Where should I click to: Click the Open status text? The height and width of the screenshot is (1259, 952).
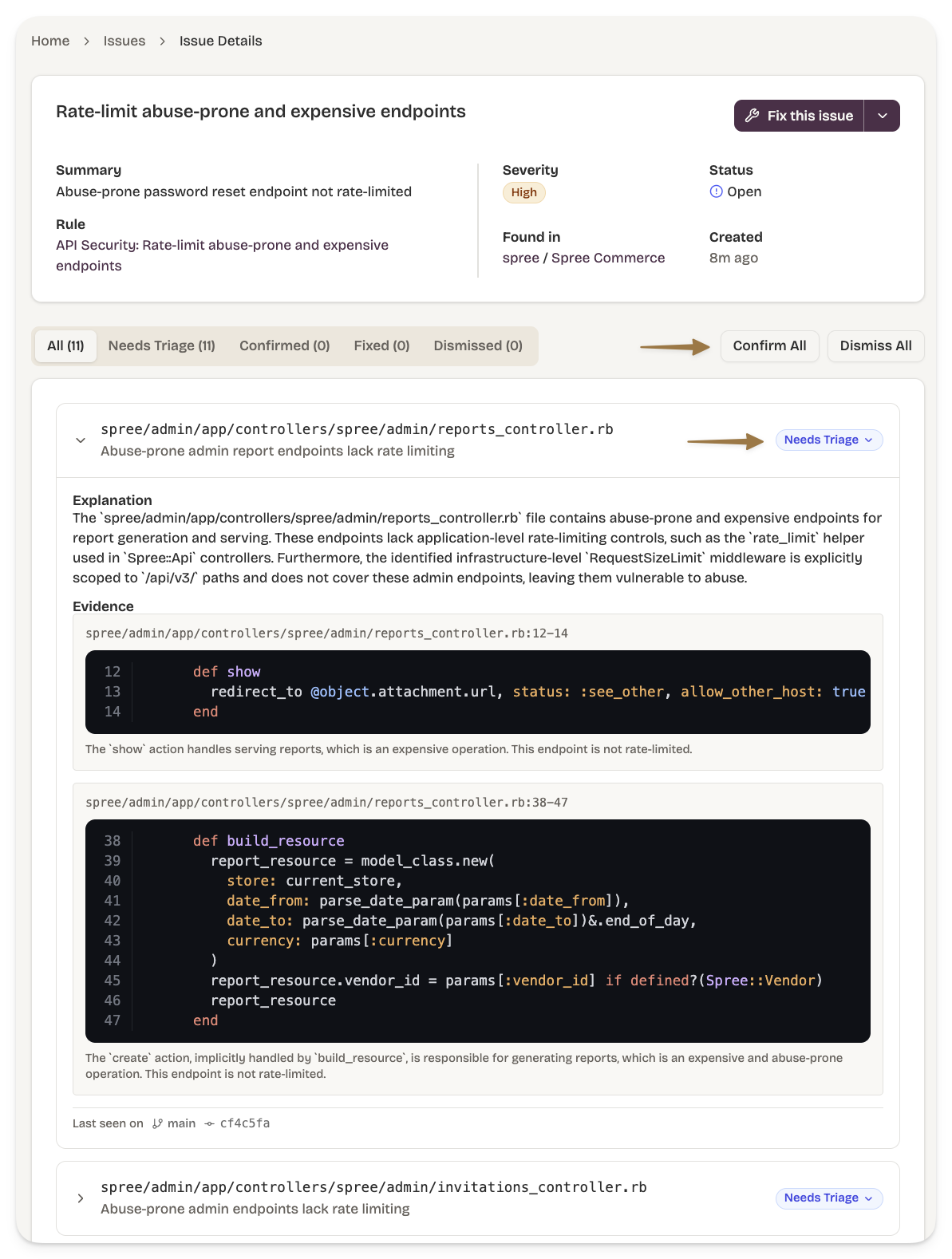(x=745, y=191)
